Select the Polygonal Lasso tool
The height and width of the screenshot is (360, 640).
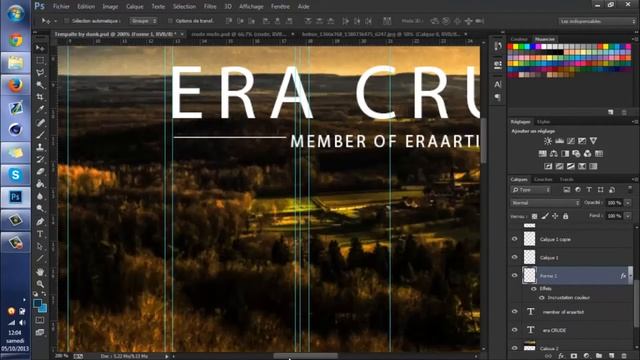click(40, 73)
